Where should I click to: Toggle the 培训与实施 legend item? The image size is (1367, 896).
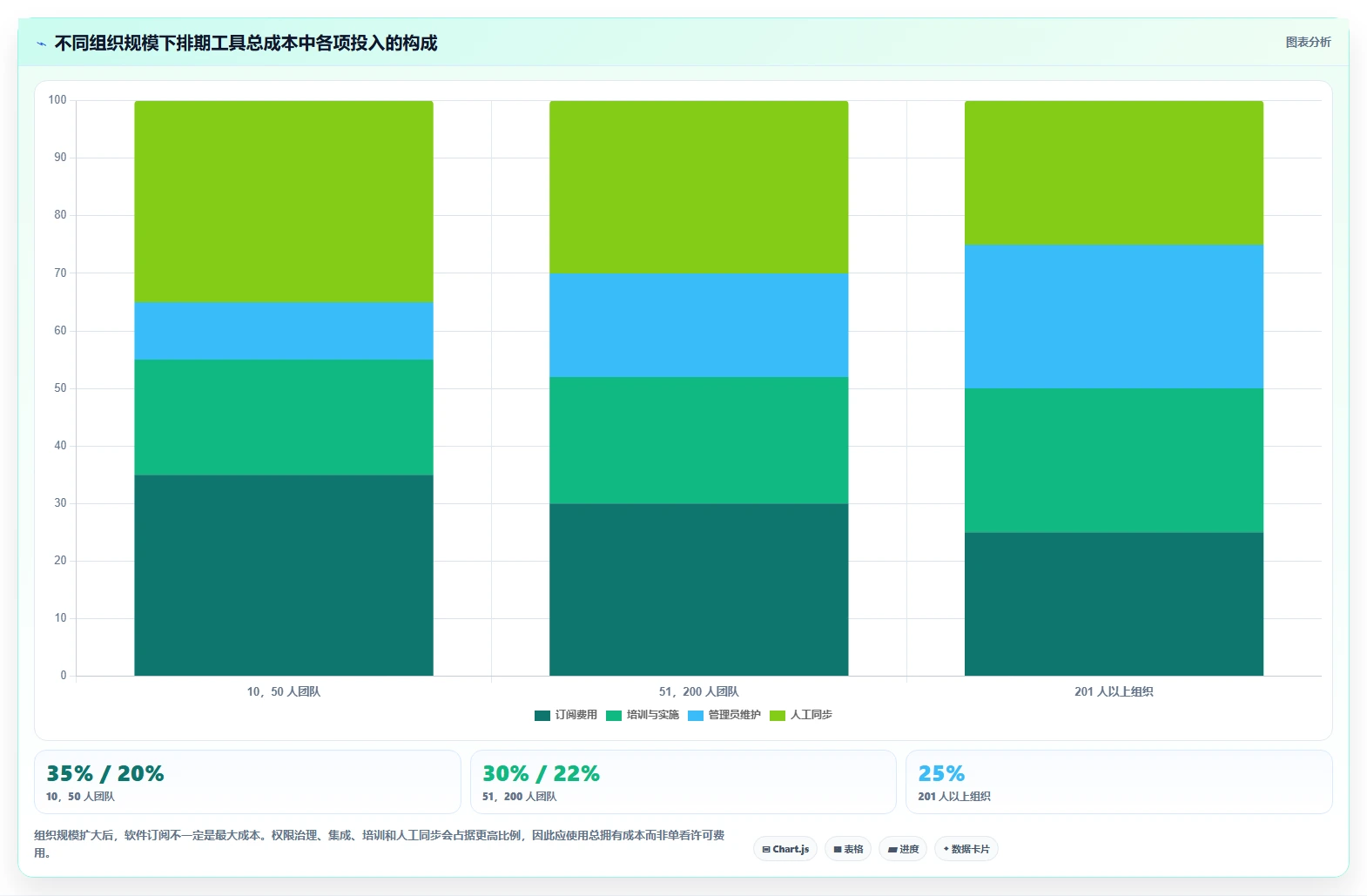[x=643, y=715]
